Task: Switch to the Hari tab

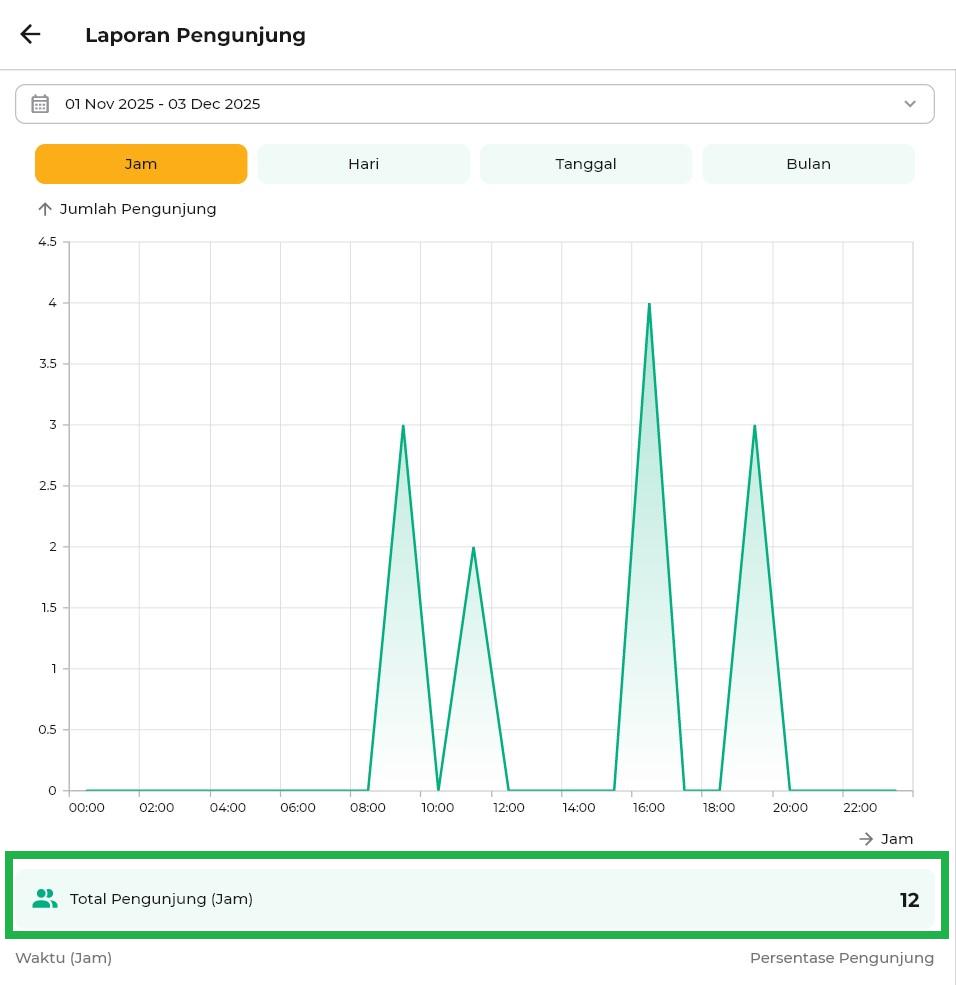Action: pos(363,164)
